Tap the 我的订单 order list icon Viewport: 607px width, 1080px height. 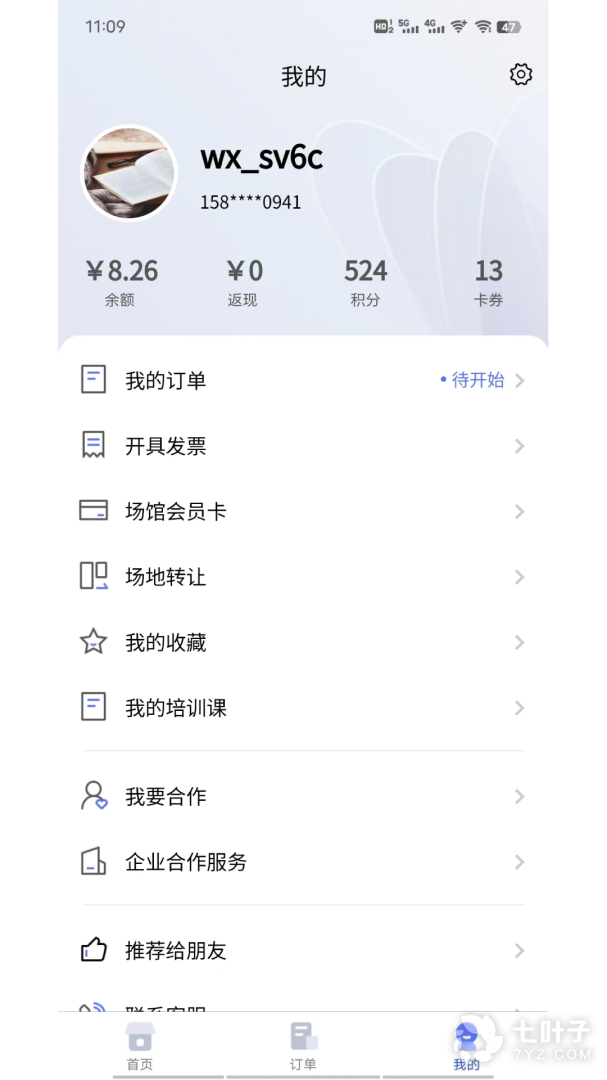pyautogui.click(x=93, y=380)
